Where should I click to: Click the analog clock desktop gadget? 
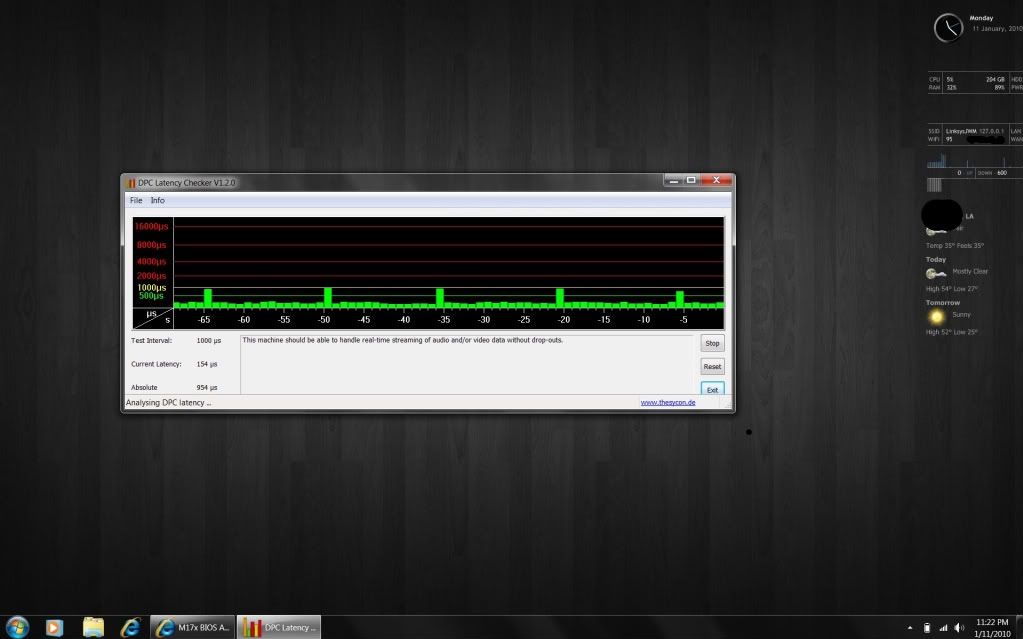tap(948, 28)
